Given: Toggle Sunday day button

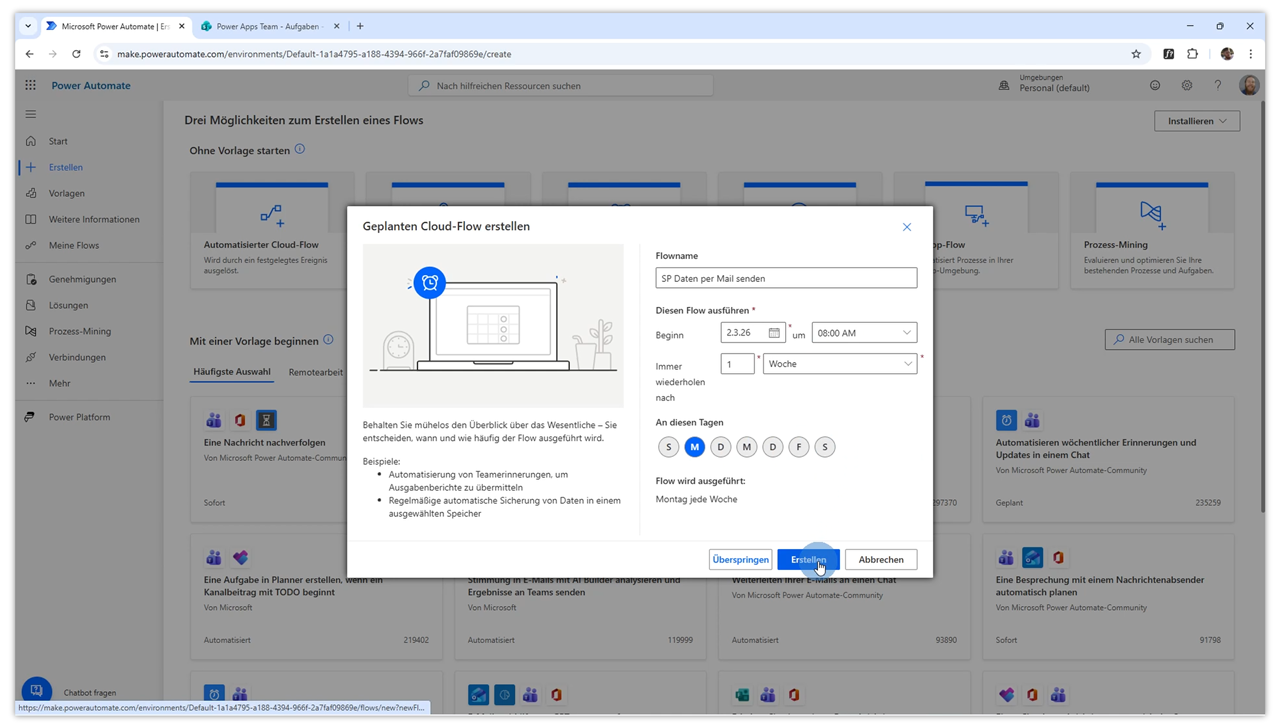Looking at the screenshot, I should tap(669, 447).
